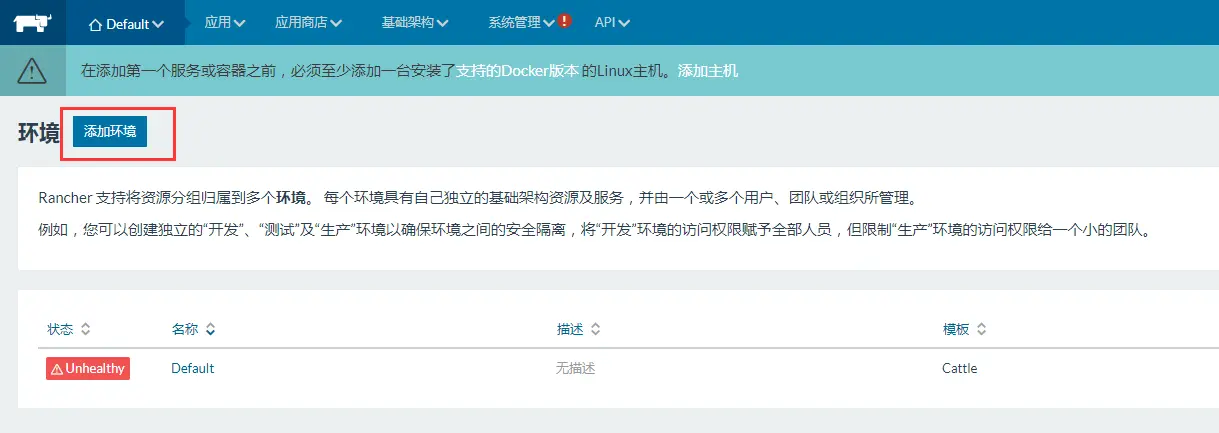Viewport: 1219px width, 433px height.
Task: Click the Rancher cow logo
Action: [33, 22]
